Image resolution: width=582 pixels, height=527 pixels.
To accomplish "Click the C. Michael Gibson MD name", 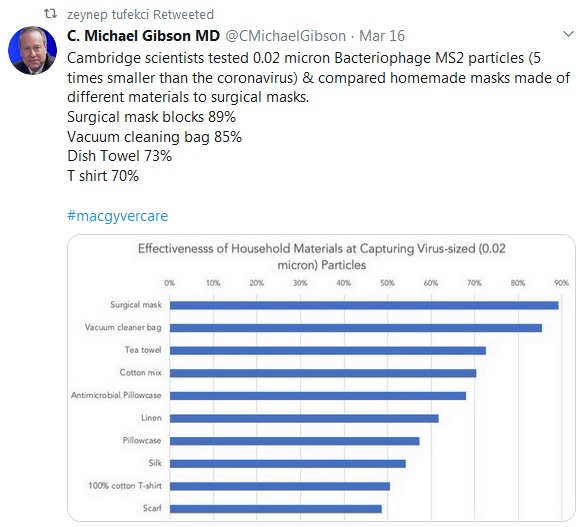I will coord(143,36).
